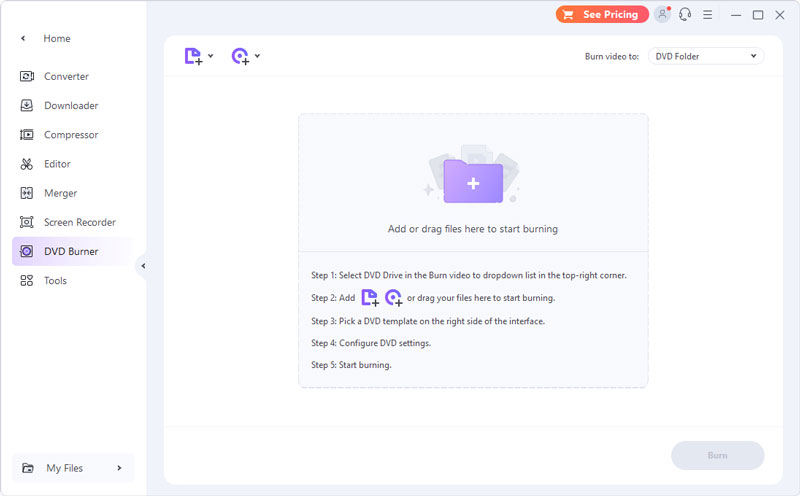800x496 pixels.
Task: Go back to Home
Action: pyautogui.click(x=56, y=38)
